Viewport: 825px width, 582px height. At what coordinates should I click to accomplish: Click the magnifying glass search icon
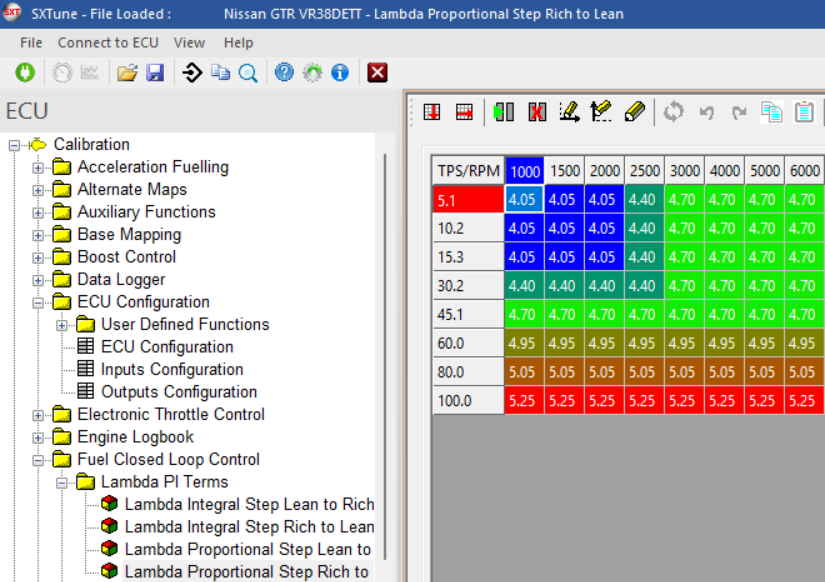point(248,73)
